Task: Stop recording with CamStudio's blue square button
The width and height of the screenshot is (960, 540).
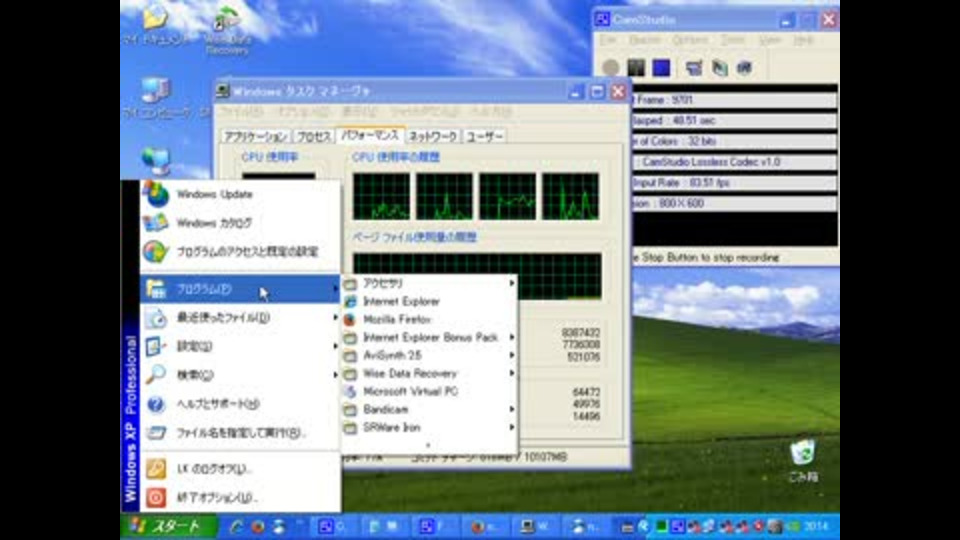Action: click(x=661, y=67)
